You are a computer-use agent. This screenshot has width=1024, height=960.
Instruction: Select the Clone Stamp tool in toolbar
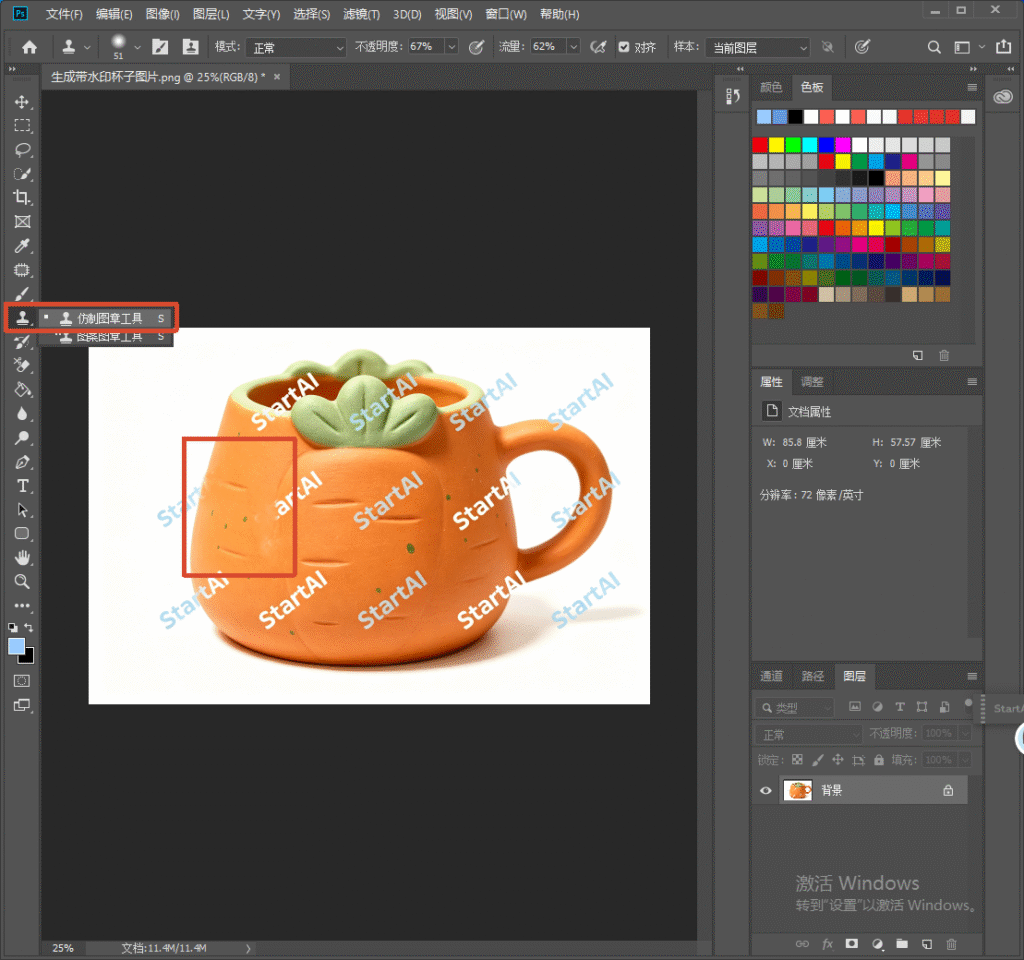pyautogui.click(x=22, y=318)
